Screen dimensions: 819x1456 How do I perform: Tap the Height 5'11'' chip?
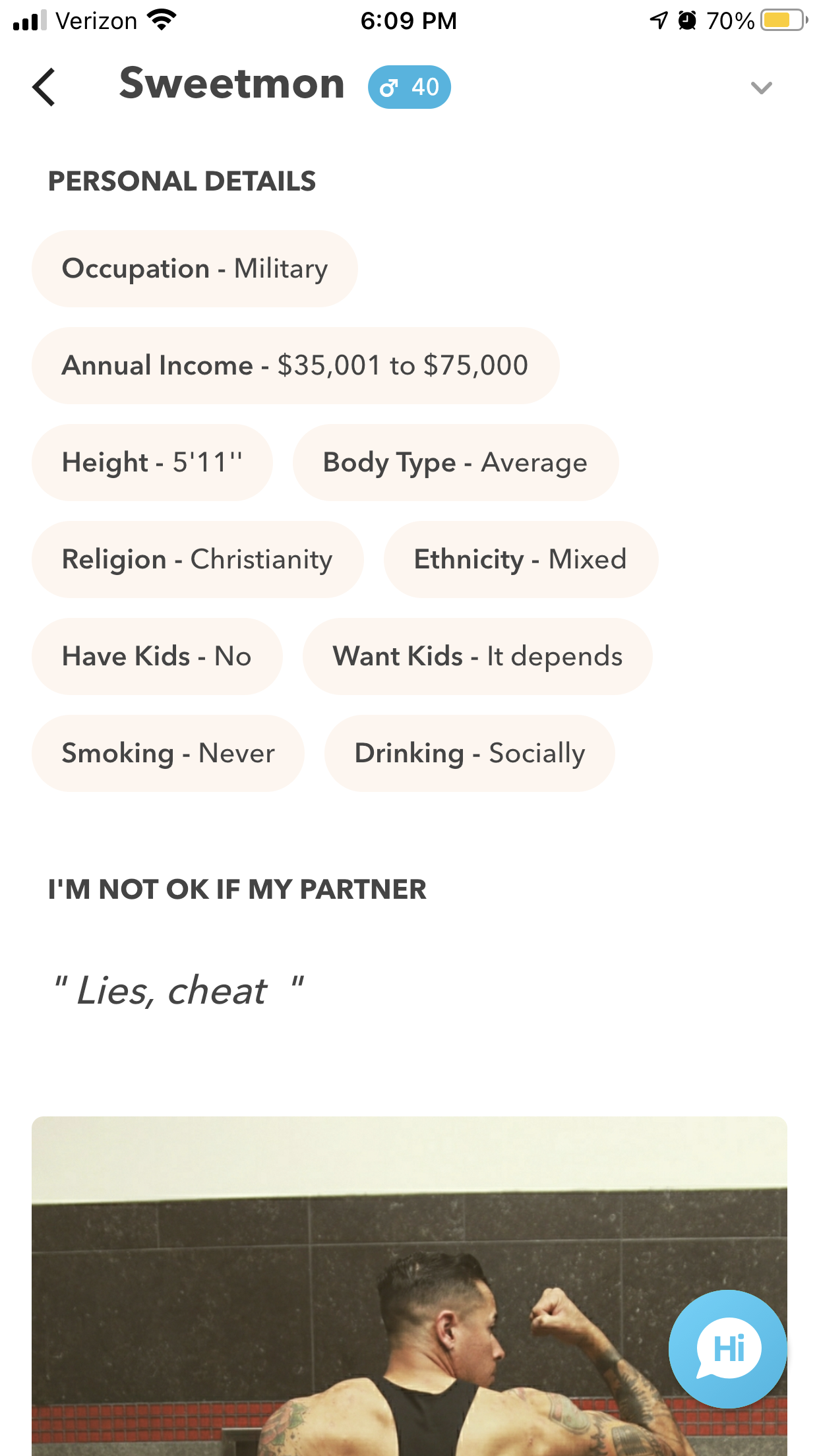(x=152, y=463)
